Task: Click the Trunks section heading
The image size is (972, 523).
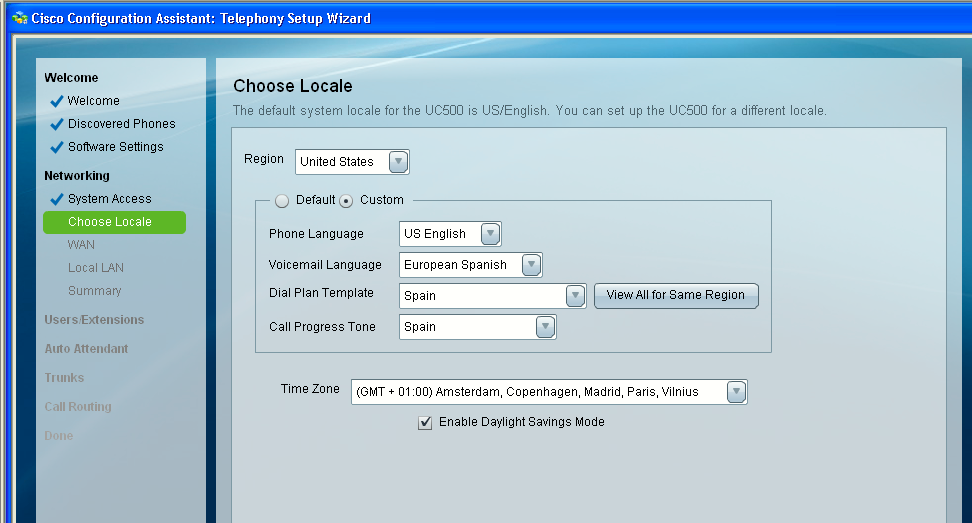Action: point(64,378)
